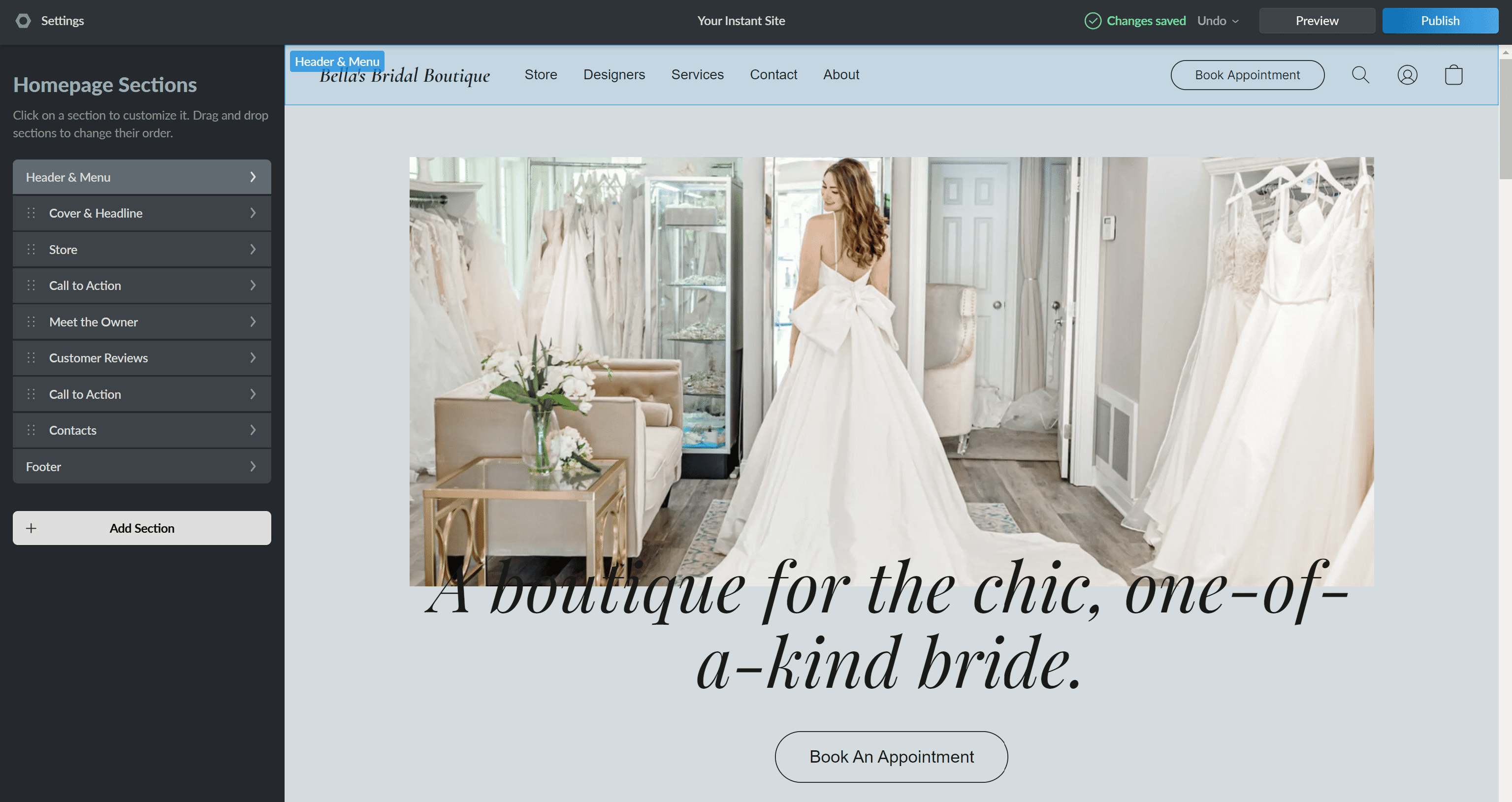Click the user account icon
The height and width of the screenshot is (802, 1512).
coord(1406,75)
